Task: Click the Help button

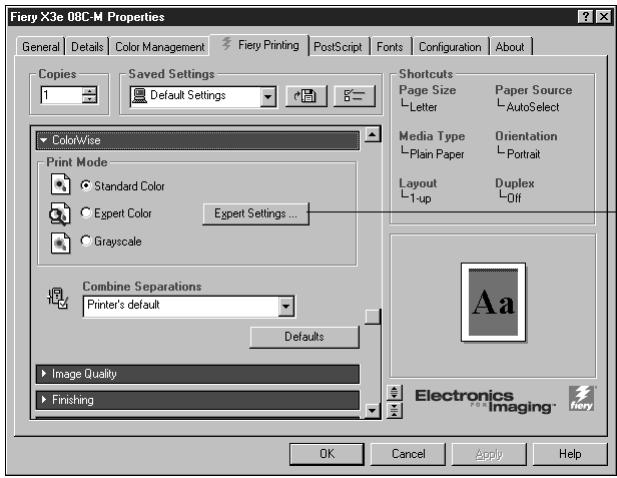Action: (570, 454)
